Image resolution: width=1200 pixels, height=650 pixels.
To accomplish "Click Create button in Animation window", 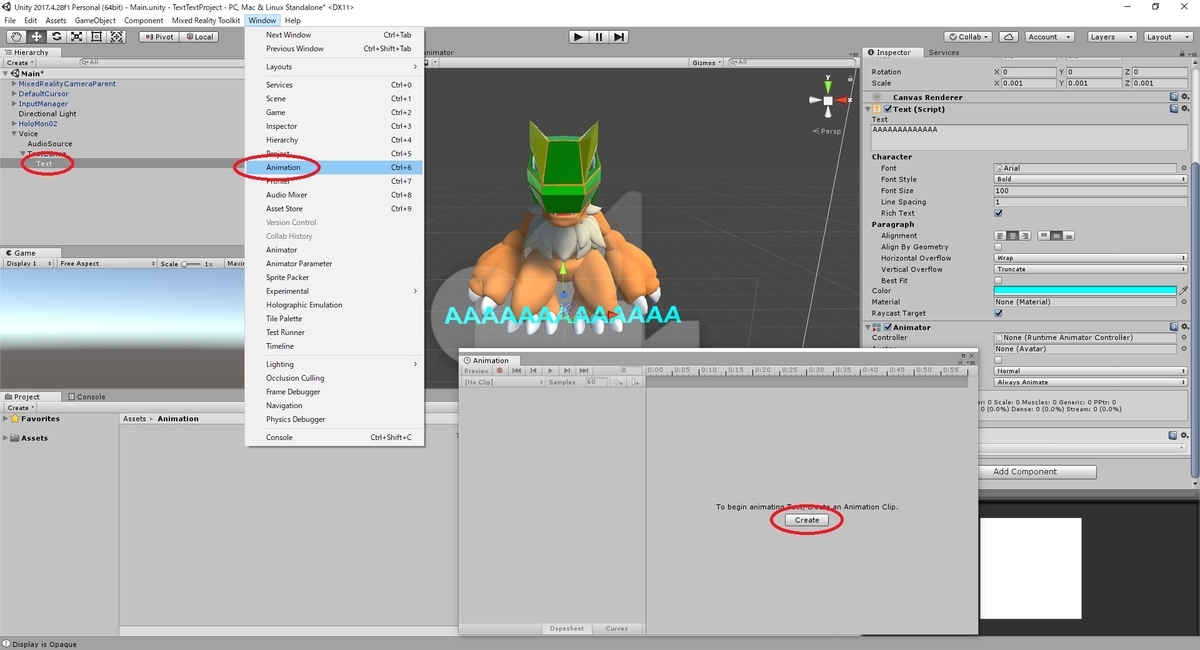I will coord(807,520).
